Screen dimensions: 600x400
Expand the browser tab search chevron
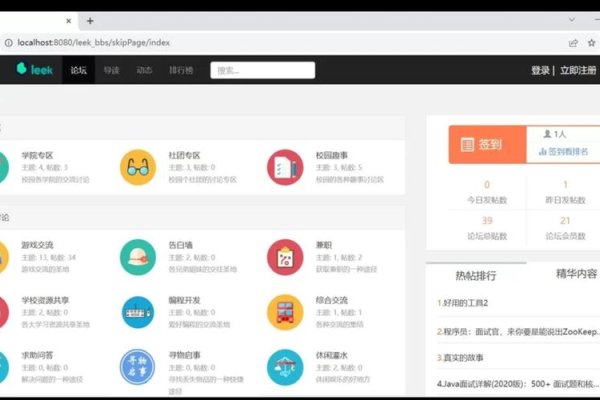pyautogui.click(x=572, y=20)
